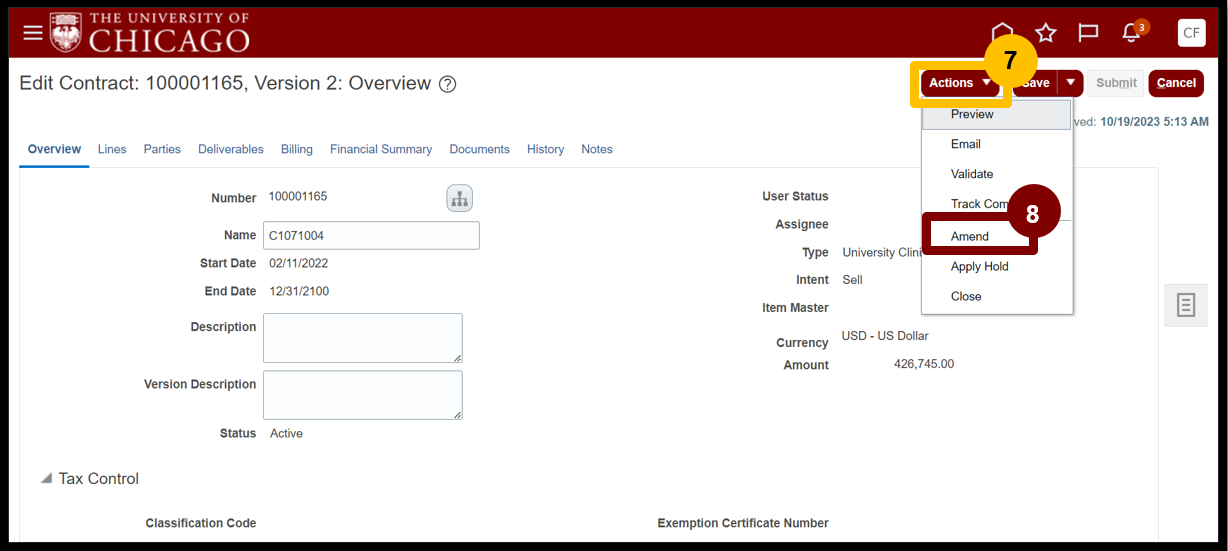Collapse the Tax Control section
Viewport: 1228px width, 551px height.
click(46, 479)
